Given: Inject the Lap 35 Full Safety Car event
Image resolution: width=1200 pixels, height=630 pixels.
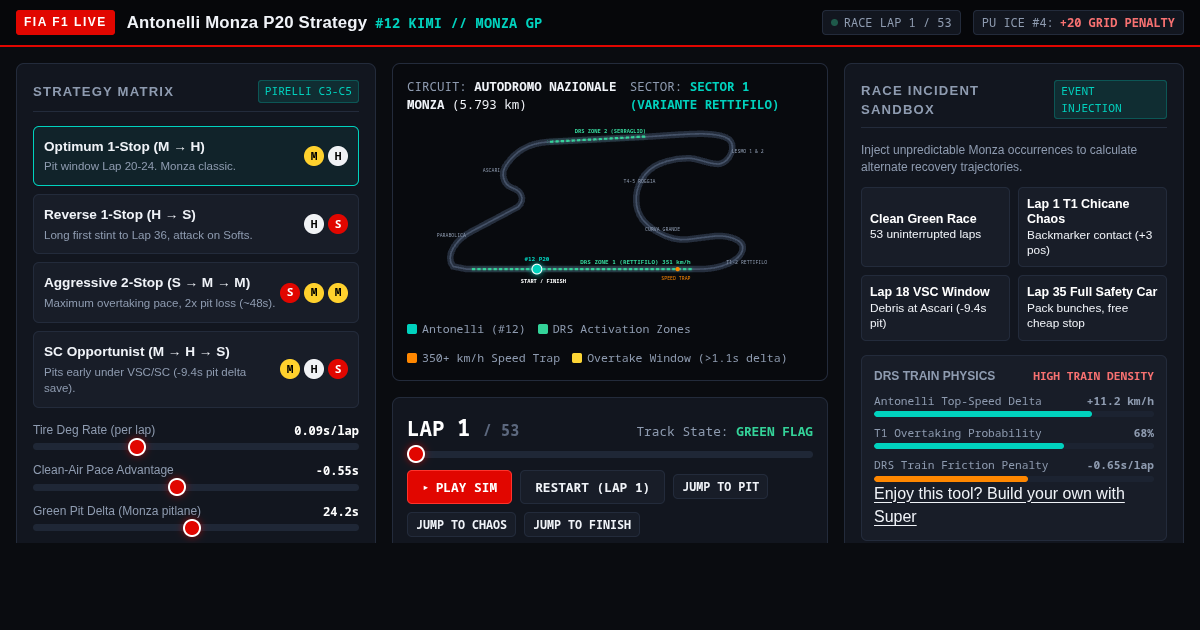Looking at the screenshot, I should tap(1092, 308).
